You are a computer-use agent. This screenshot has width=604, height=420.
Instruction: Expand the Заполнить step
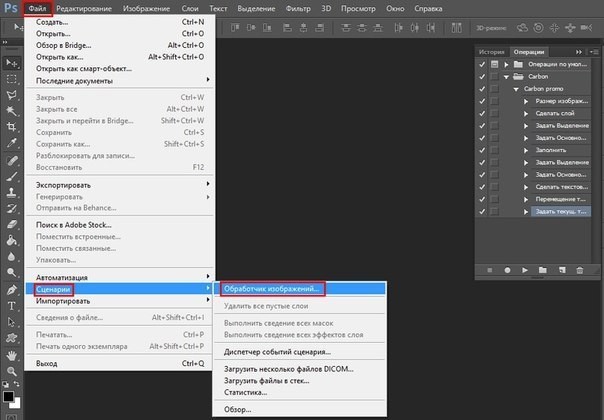pyautogui.click(x=526, y=150)
